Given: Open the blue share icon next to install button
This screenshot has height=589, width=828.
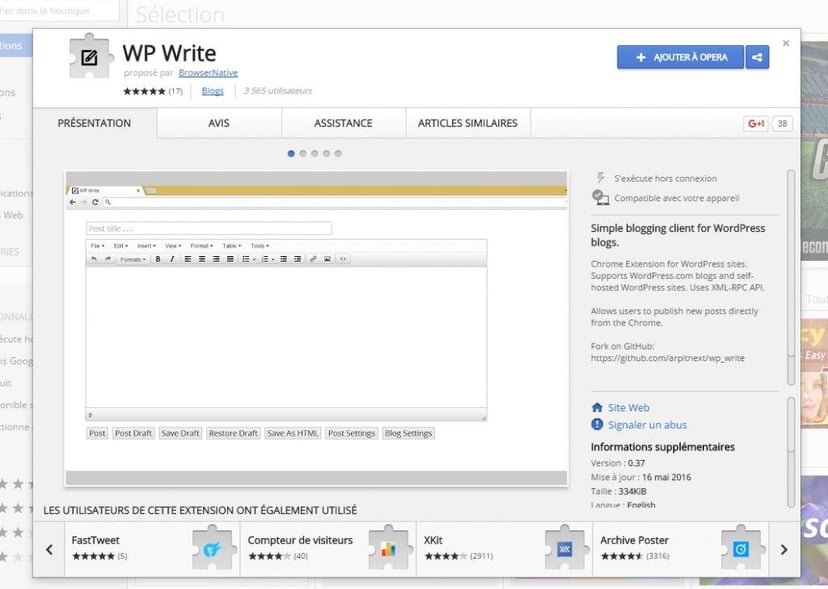Looking at the screenshot, I should (757, 57).
